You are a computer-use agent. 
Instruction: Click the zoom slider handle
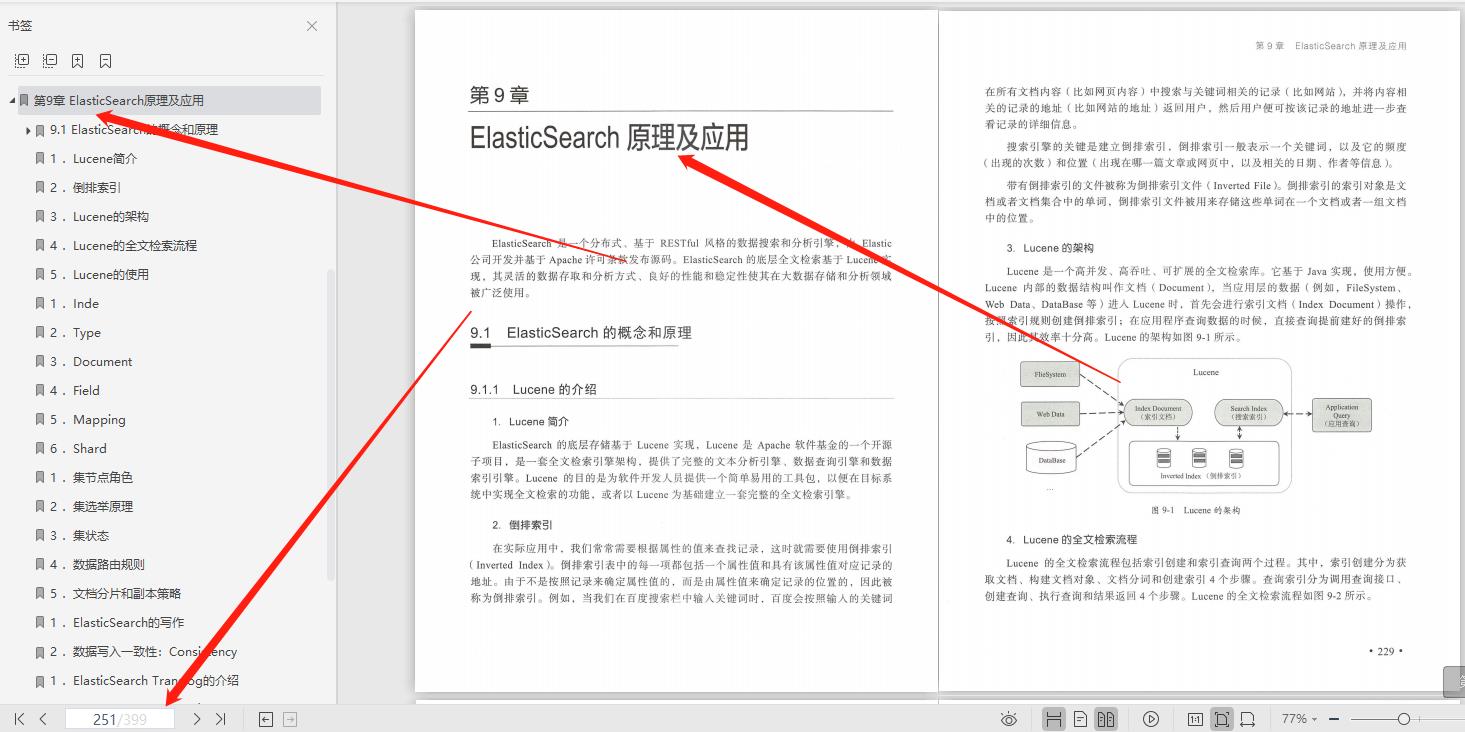coord(1404,719)
